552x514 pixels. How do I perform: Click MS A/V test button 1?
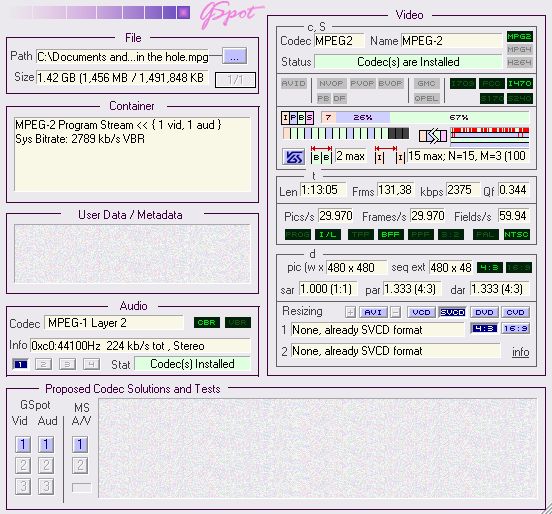point(80,444)
